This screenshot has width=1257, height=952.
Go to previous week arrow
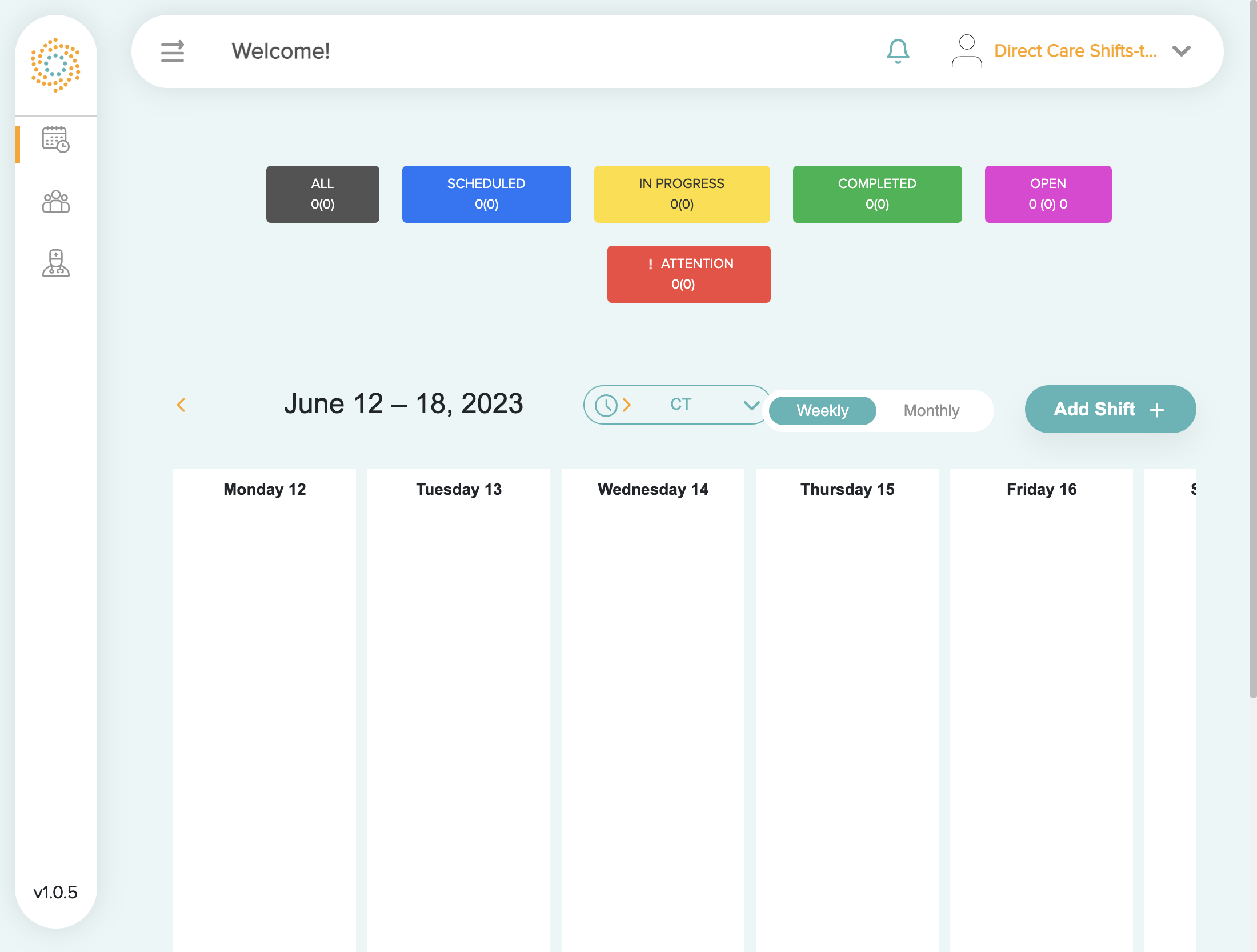point(181,405)
